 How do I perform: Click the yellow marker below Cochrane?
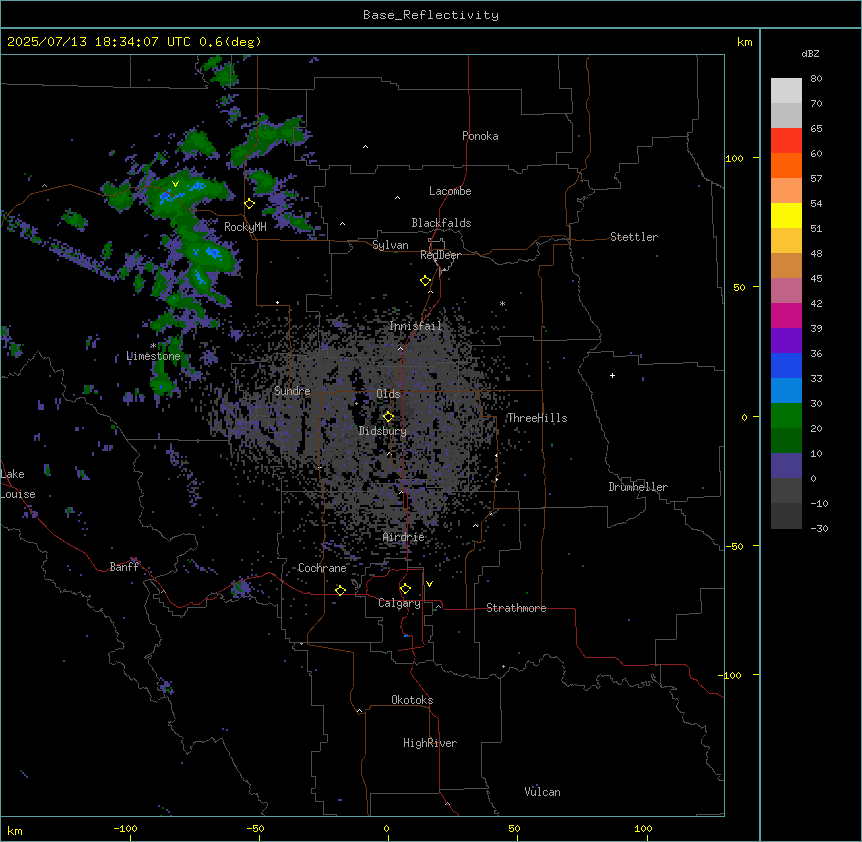[340, 590]
